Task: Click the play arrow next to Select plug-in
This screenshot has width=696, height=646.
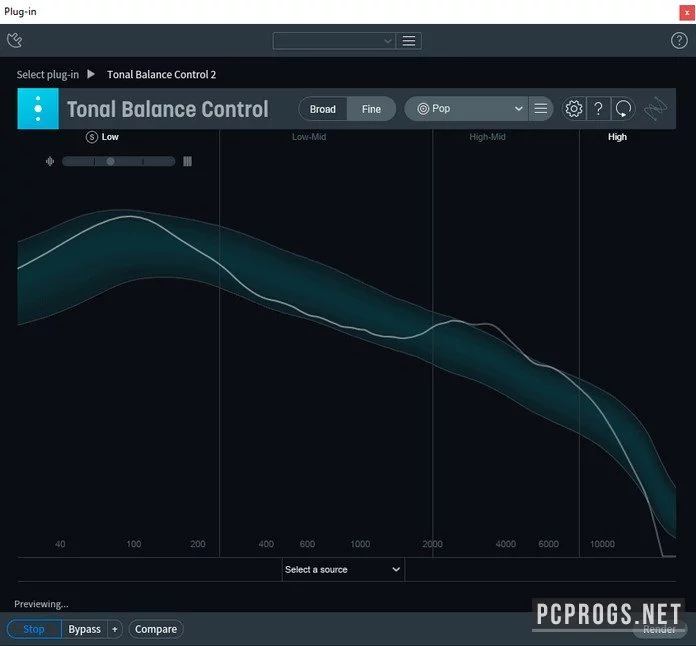Action: click(91, 74)
